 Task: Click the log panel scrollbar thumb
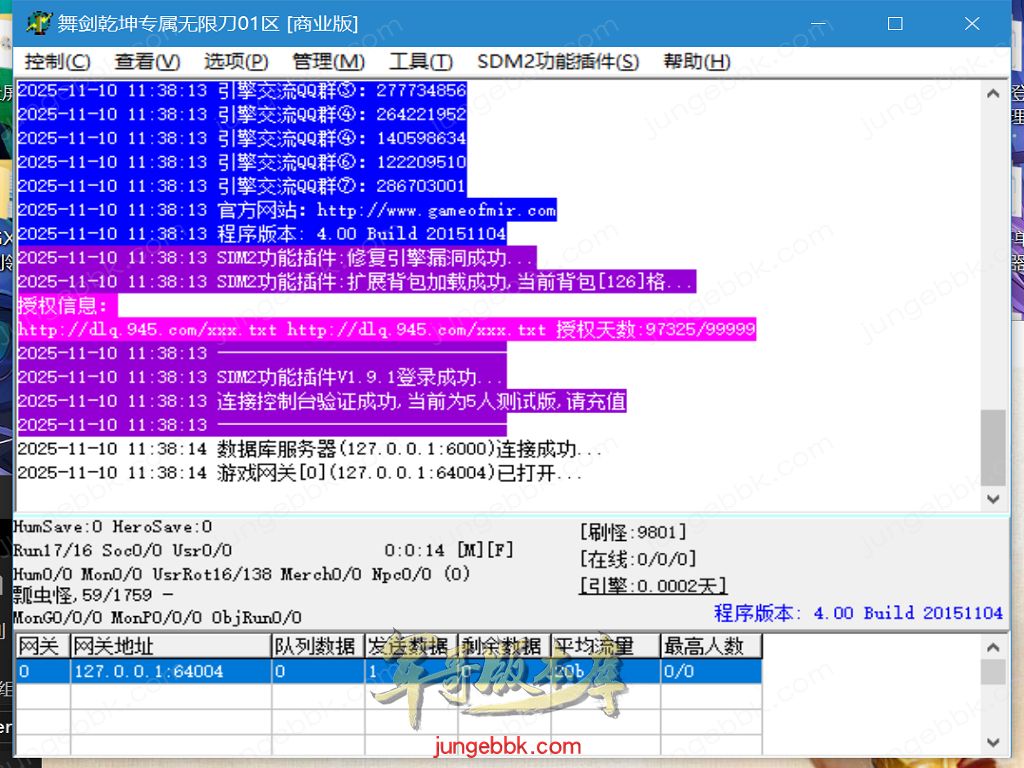click(993, 447)
